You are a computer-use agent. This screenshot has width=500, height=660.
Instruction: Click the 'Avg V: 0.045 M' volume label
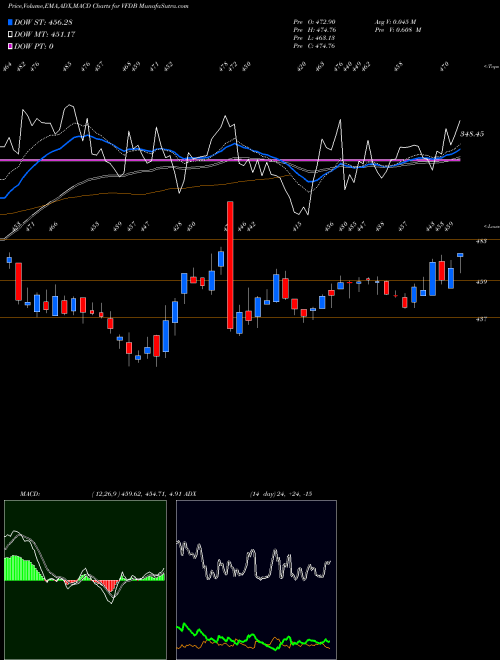pos(395,22)
